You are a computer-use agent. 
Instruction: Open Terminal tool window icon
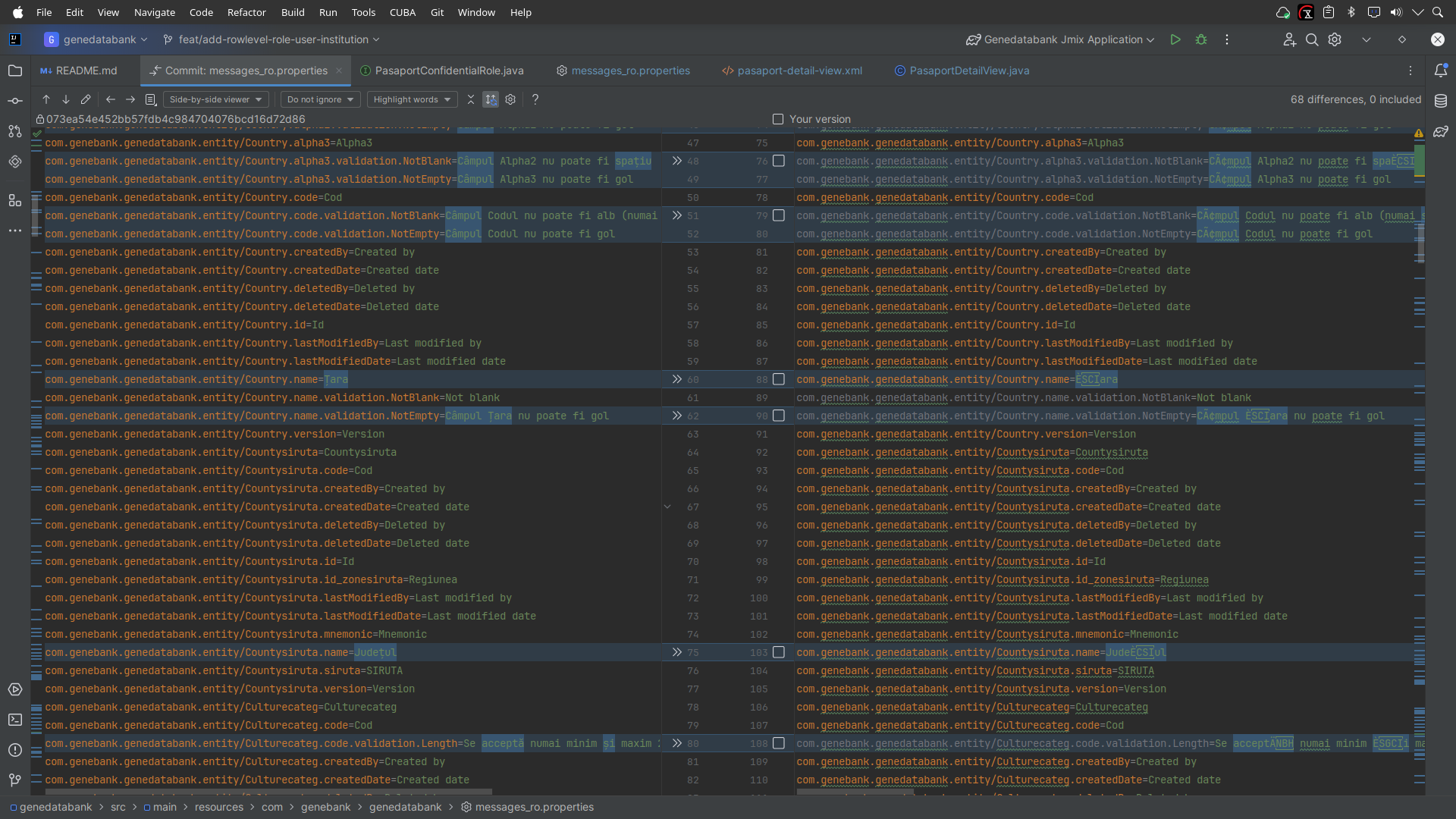(15, 720)
